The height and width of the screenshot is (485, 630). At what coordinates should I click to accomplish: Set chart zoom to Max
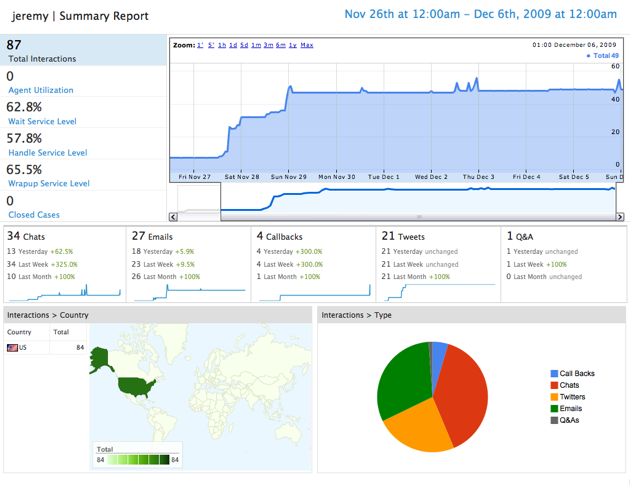tap(307, 45)
